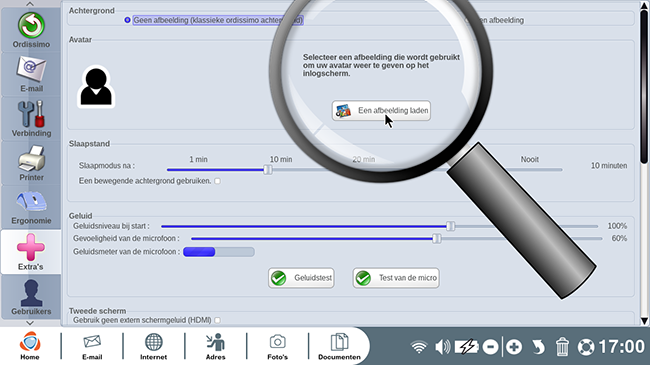Open the lifebuoy help icon
650x365 pixels.
click(x=586, y=347)
